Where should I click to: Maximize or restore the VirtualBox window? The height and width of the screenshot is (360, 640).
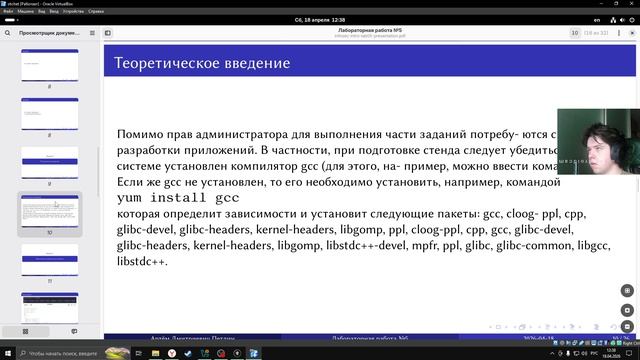(x=616, y=4)
